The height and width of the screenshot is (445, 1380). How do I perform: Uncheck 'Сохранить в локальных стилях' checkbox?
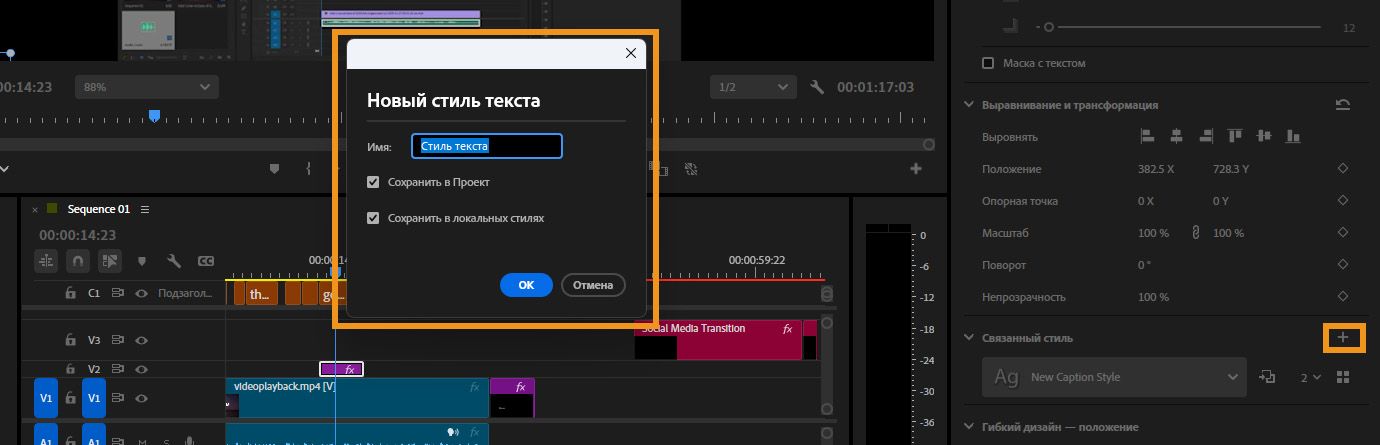(x=373, y=218)
